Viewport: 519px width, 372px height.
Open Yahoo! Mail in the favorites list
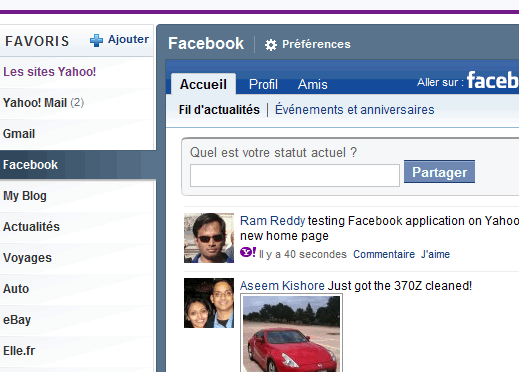pos(77,103)
